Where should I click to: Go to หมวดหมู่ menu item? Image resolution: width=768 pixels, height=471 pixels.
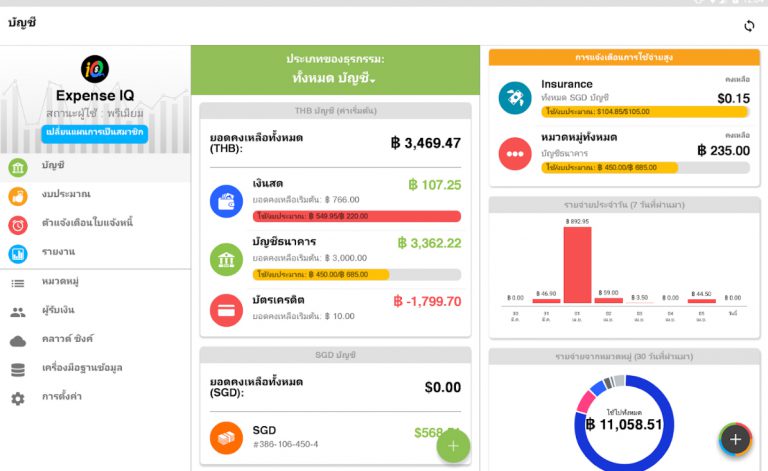(x=60, y=281)
